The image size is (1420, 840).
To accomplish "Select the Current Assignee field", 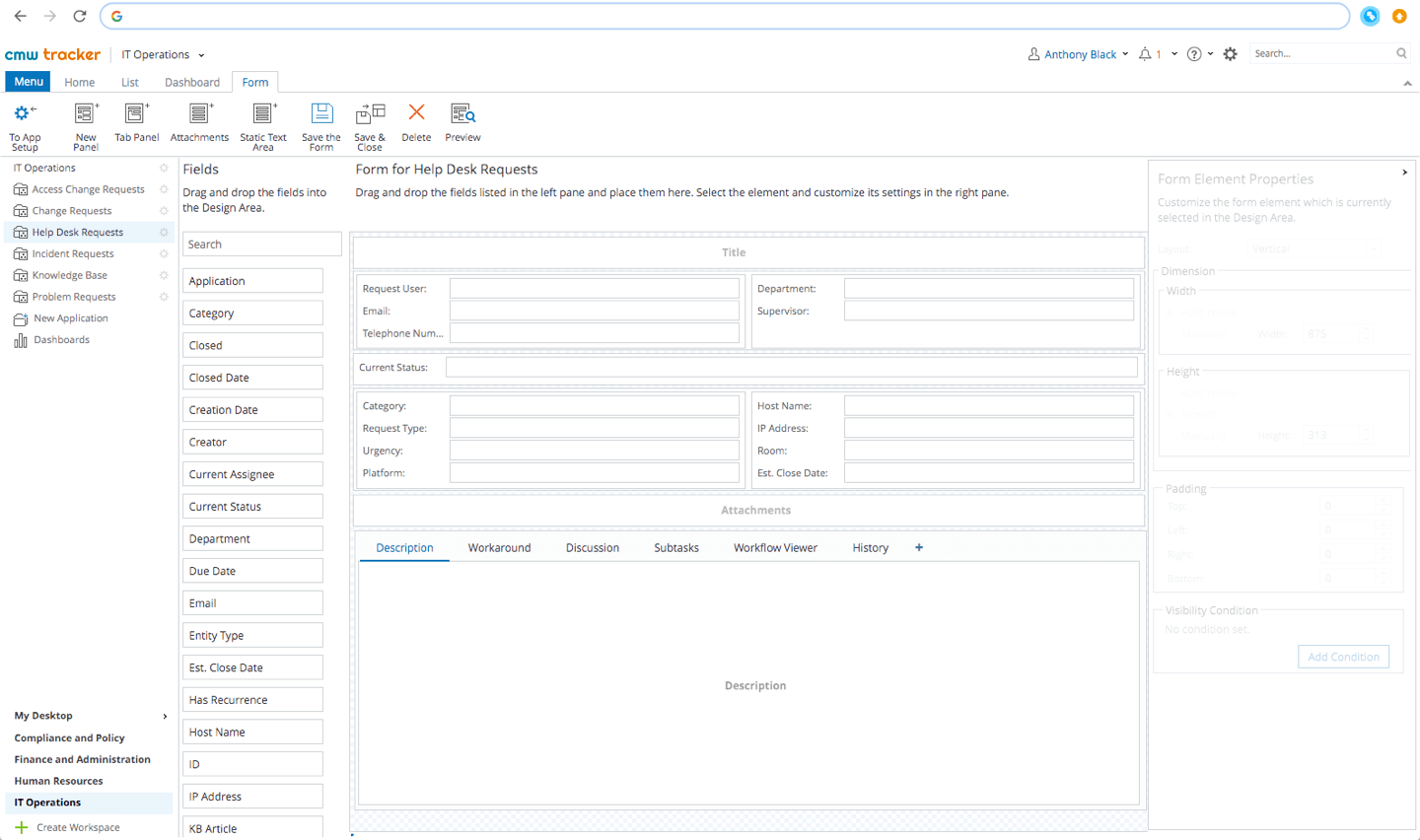I will click(252, 474).
